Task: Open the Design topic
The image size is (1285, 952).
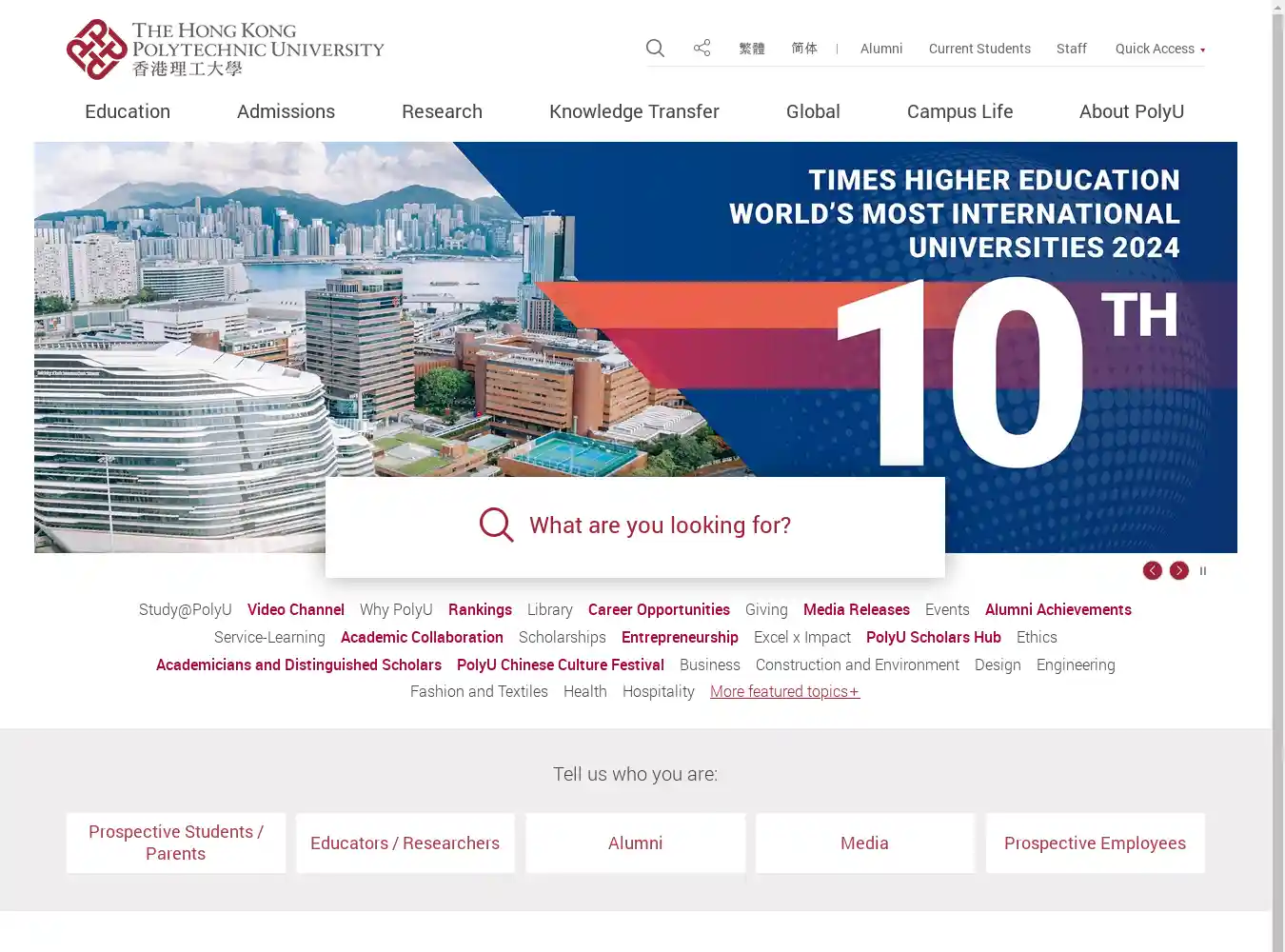Action: click(998, 664)
